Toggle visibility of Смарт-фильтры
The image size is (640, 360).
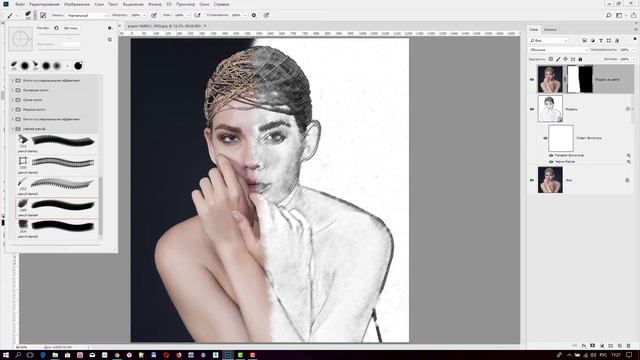pyautogui.click(x=545, y=138)
